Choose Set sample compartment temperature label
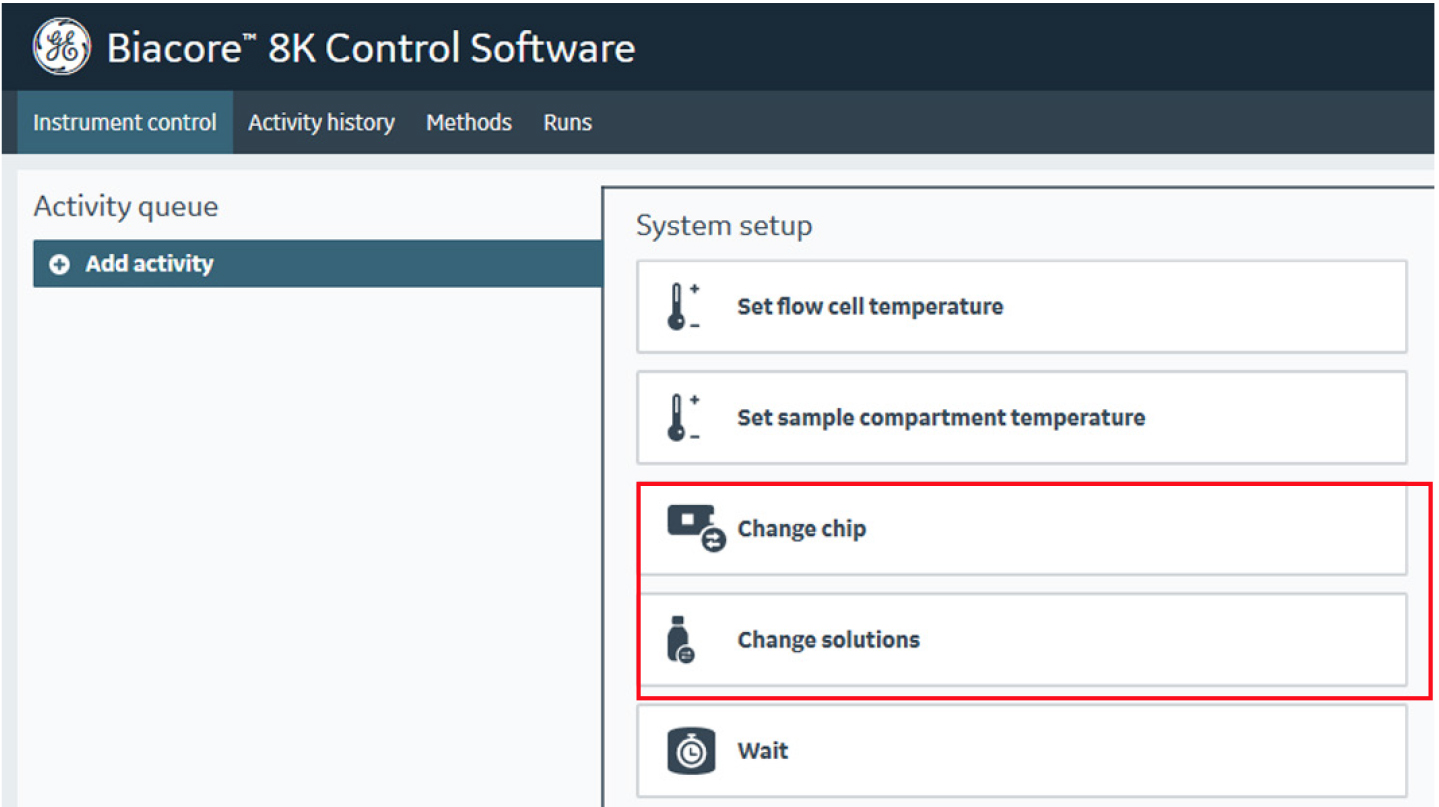 (x=941, y=418)
